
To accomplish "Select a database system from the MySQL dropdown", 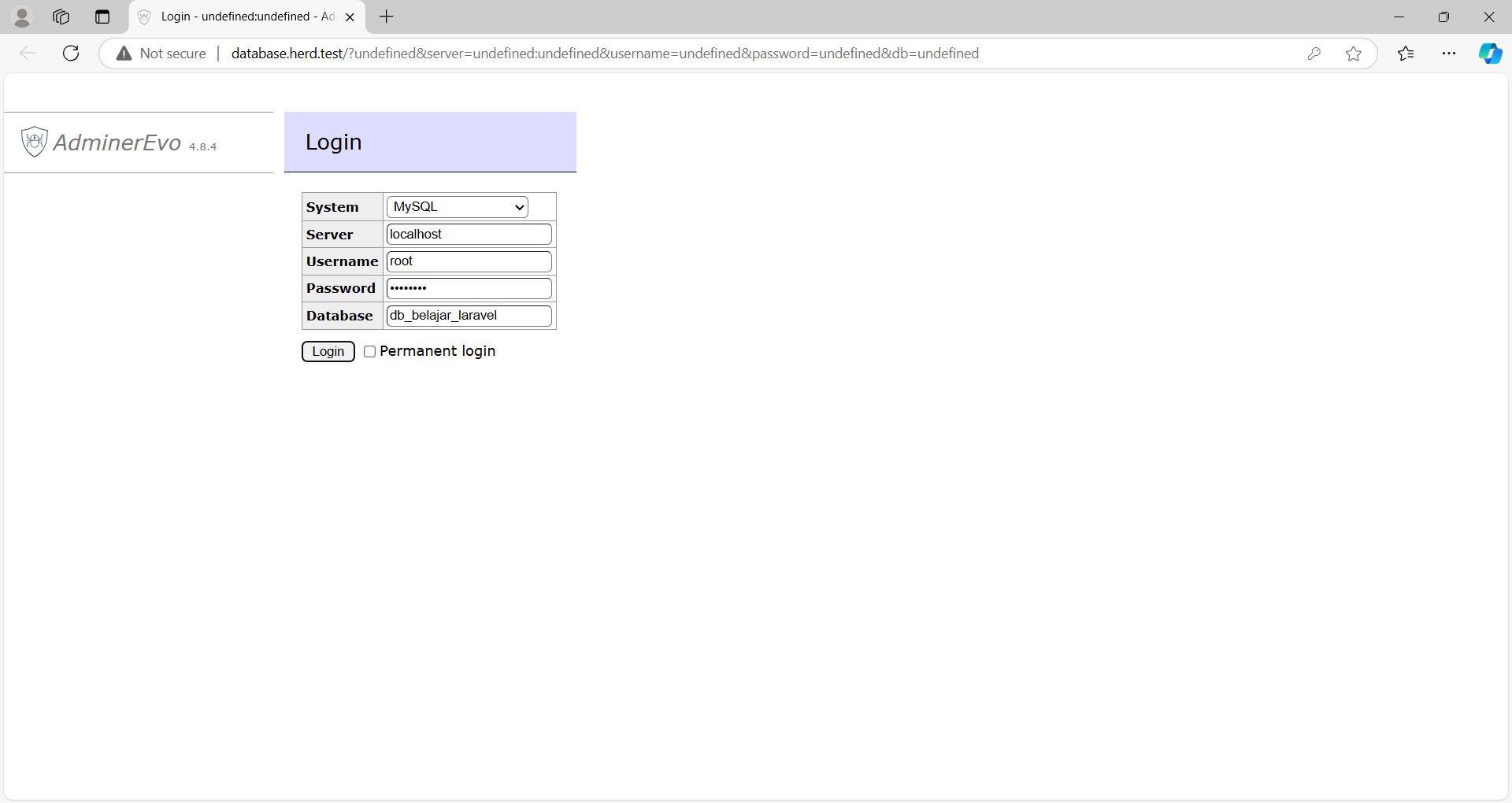I will [x=457, y=206].
